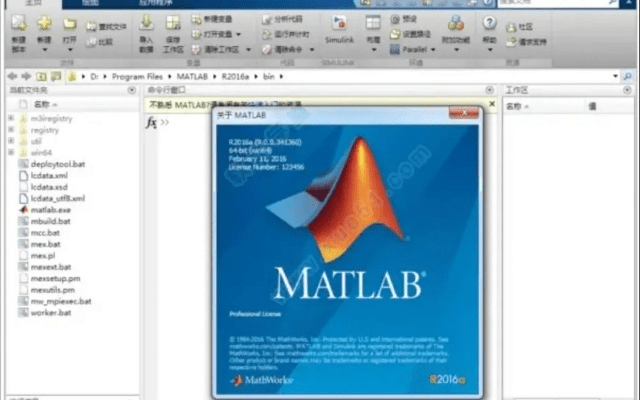Screen dimensions: 640x400
Task: Expand the win64 folder node
Action: [x=11, y=152]
